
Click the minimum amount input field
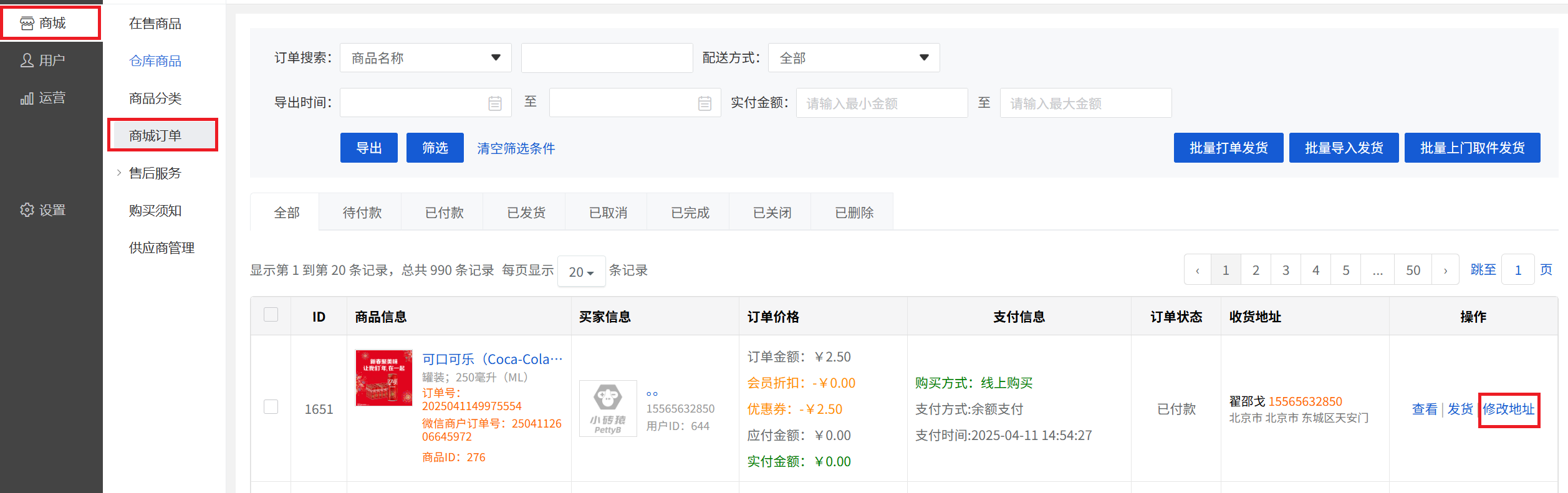point(881,103)
